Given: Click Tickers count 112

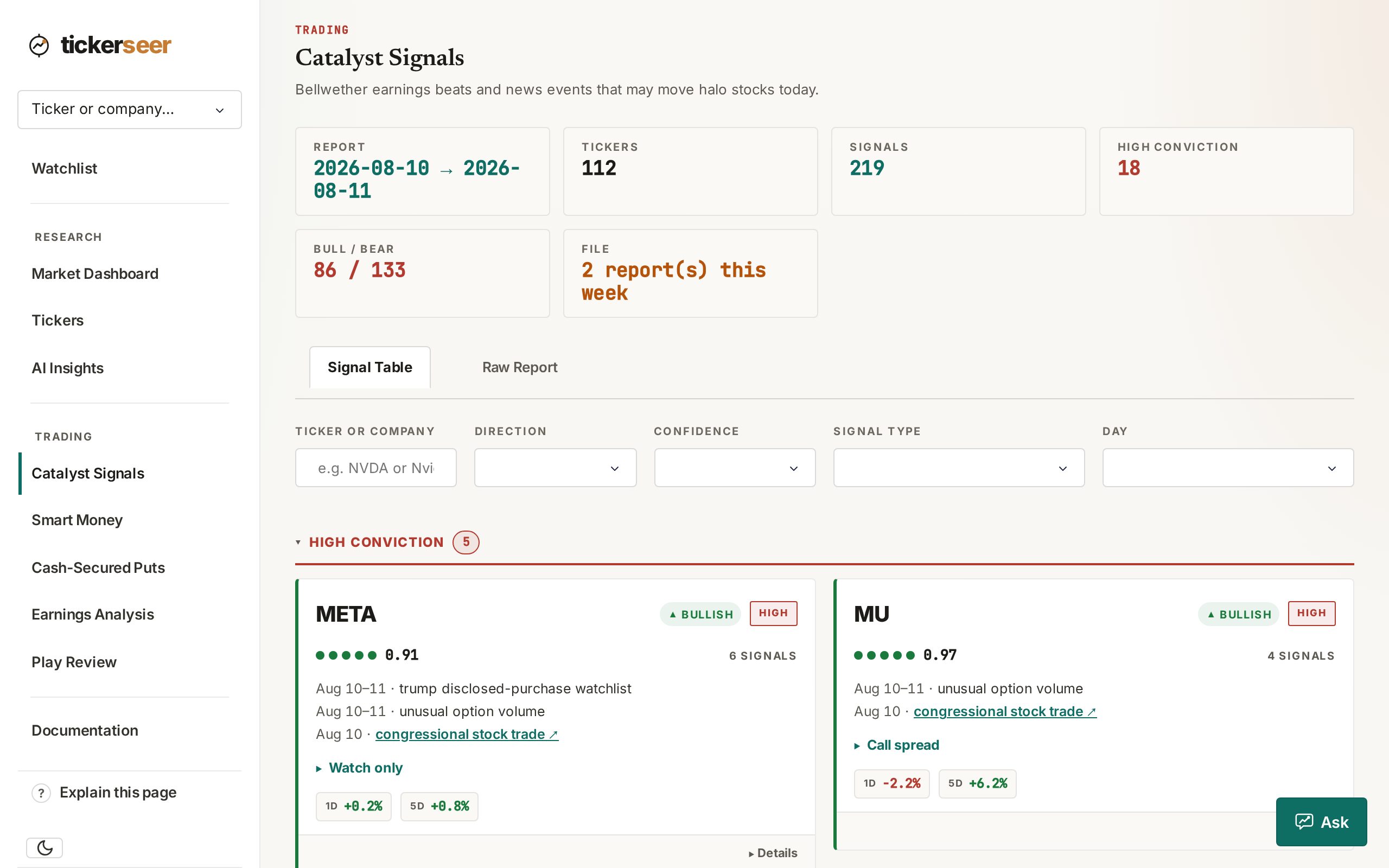Looking at the screenshot, I should [x=598, y=168].
